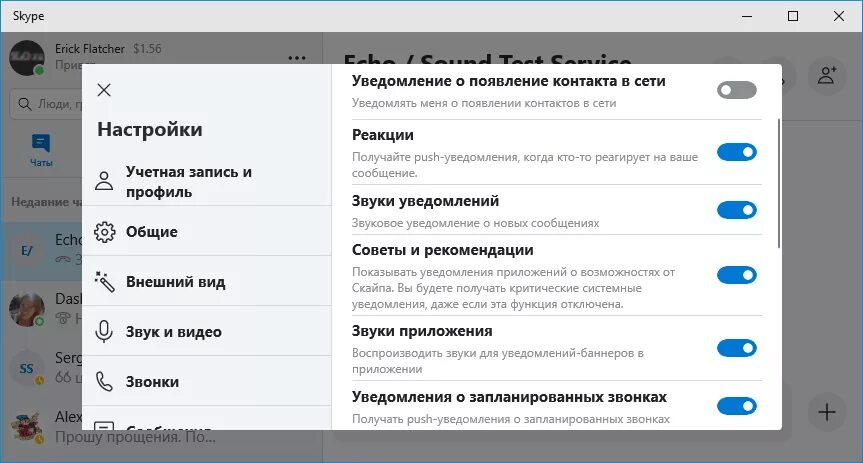Screen dimensions: 863x463
Task: Click the phone handset icon for Звонки
Action: click(x=104, y=382)
